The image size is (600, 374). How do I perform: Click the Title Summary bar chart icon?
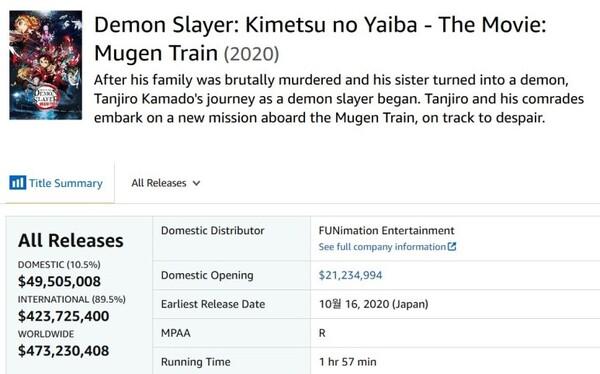click(x=18, y=183)
